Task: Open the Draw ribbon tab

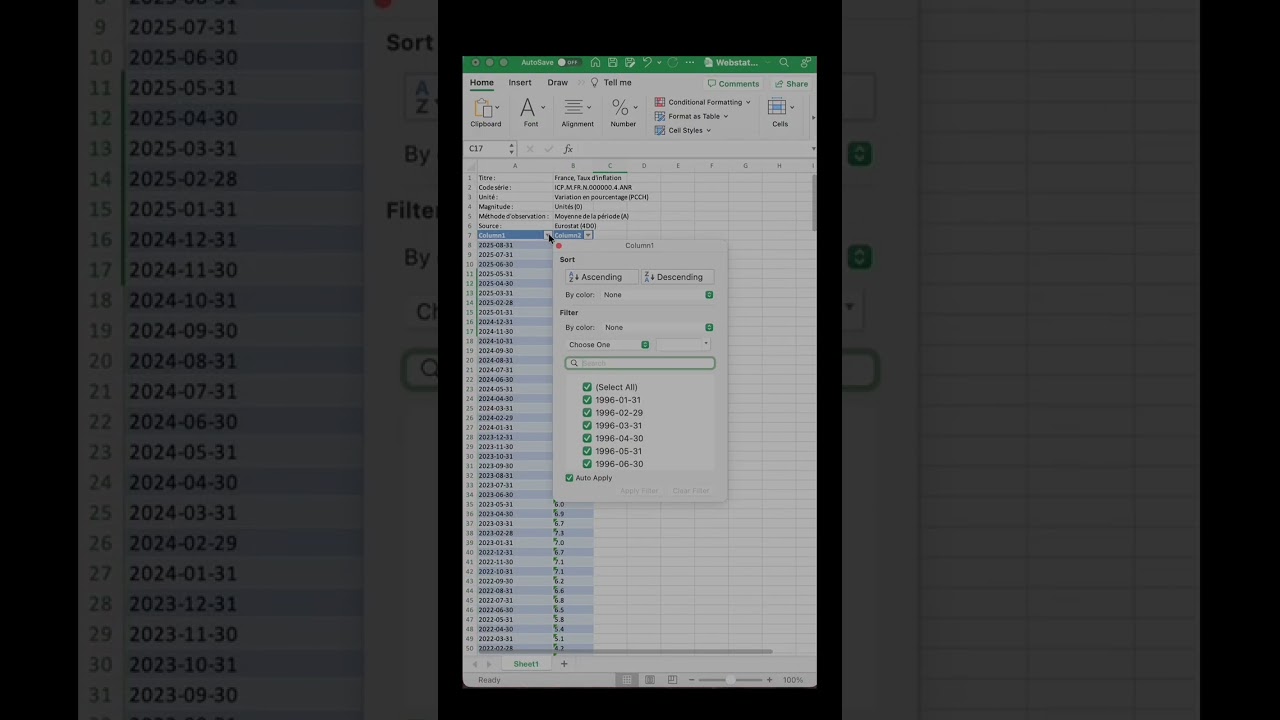Action: tap(557, 83)
